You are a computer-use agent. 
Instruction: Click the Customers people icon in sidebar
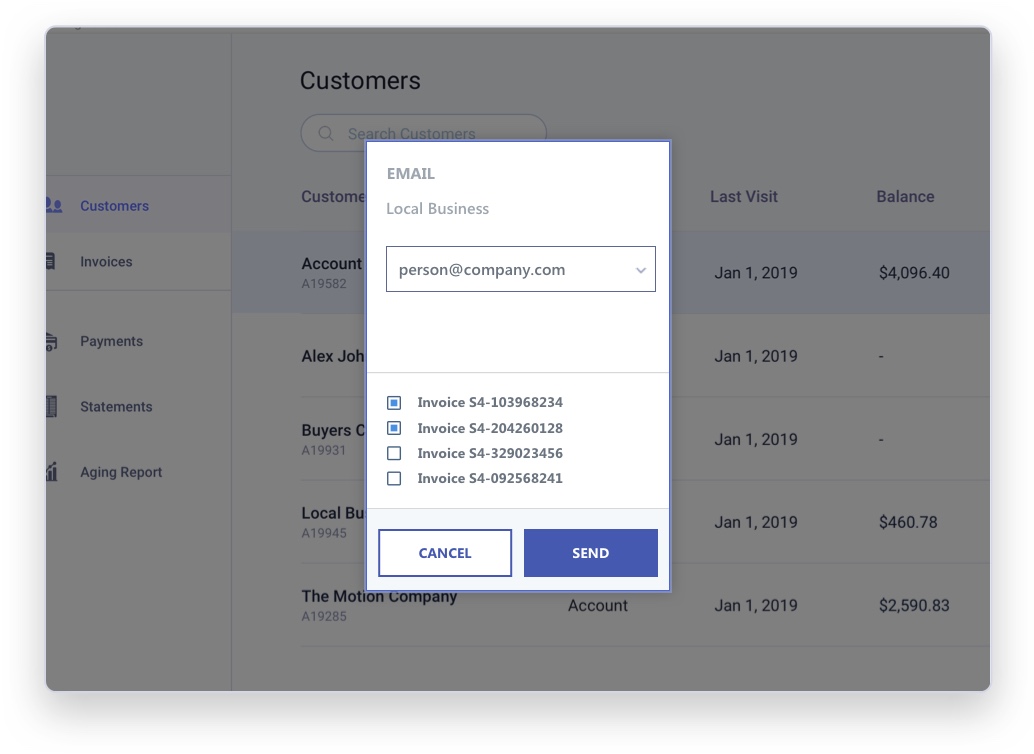click(x=54, y=205)
